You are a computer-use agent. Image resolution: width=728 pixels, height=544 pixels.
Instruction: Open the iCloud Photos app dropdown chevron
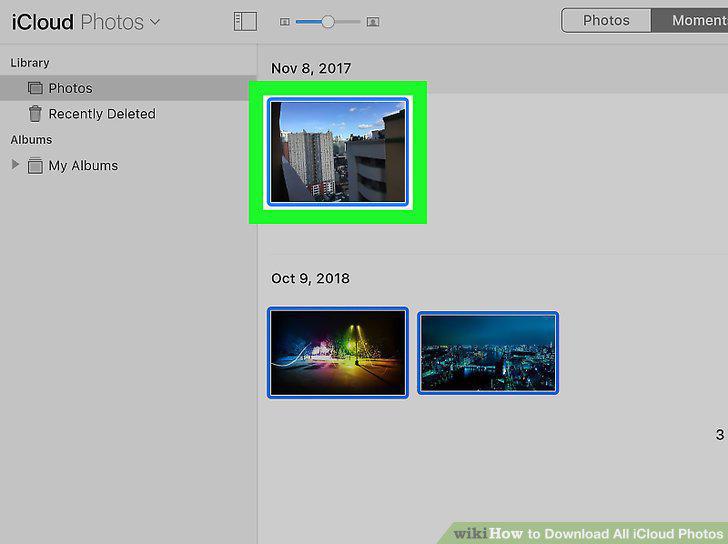pos(155,22)
